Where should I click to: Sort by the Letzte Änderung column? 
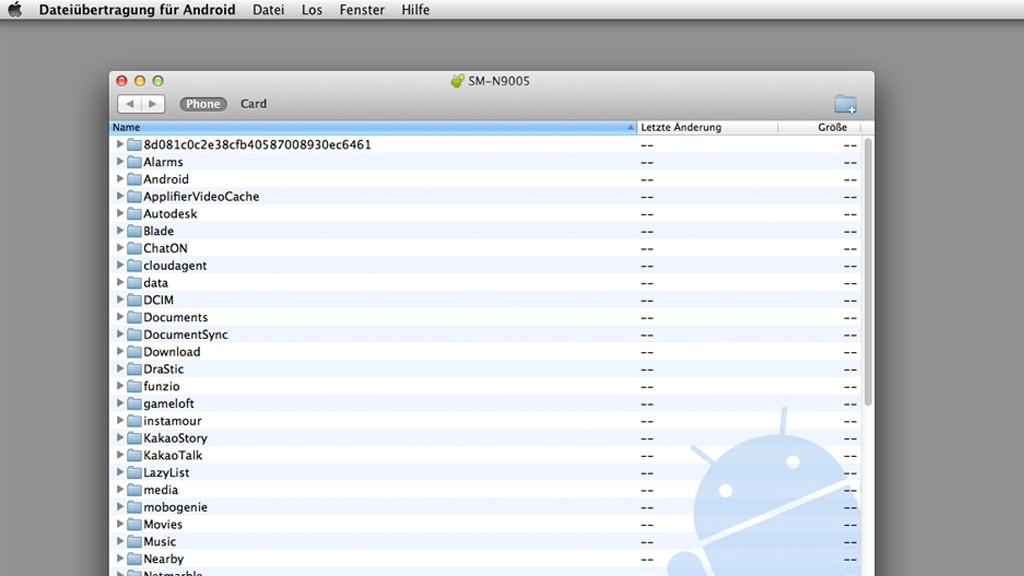[707, 127]
